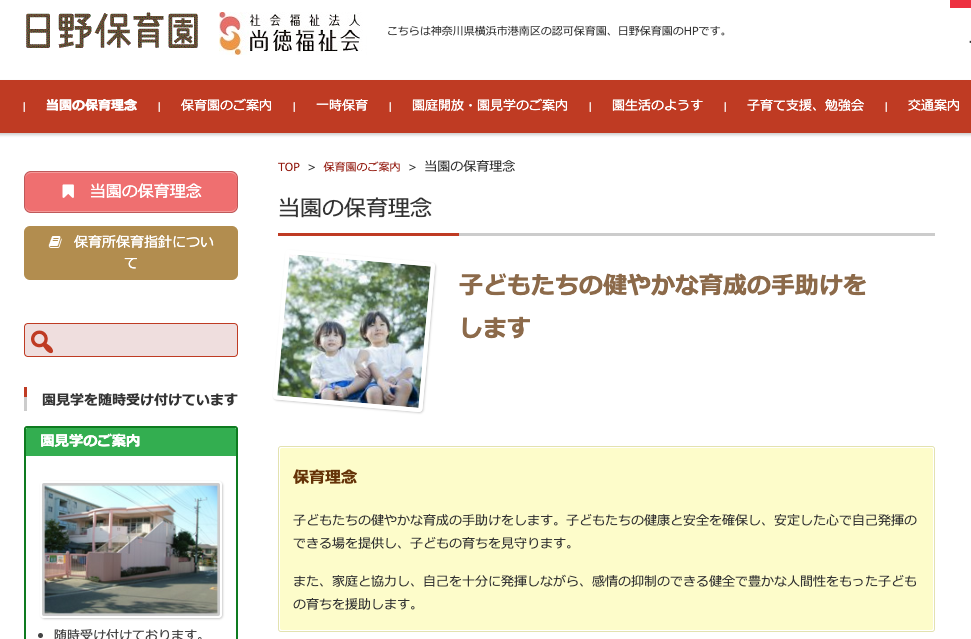Click the 日野保育園 site logo
The height and width of the screenshot is (639, 971).
click(112, 31)
